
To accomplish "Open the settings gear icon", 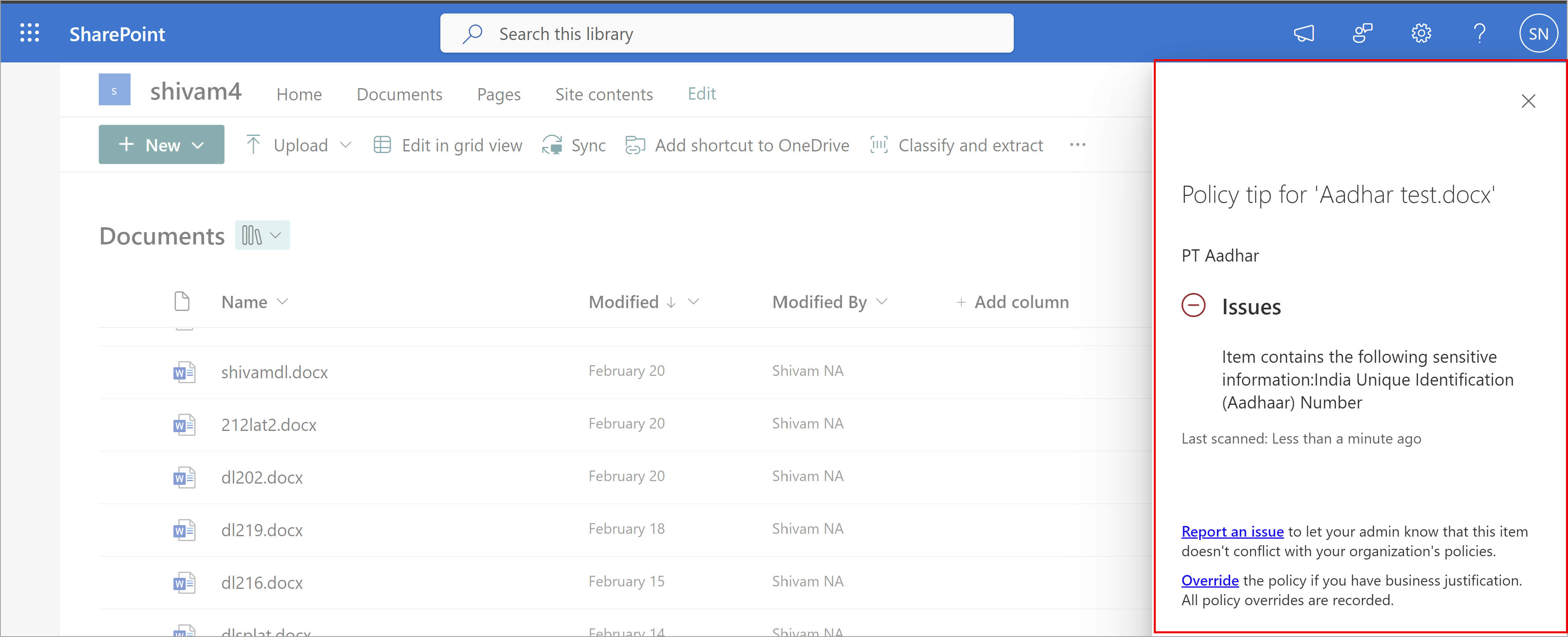I will click(1421, 33).
